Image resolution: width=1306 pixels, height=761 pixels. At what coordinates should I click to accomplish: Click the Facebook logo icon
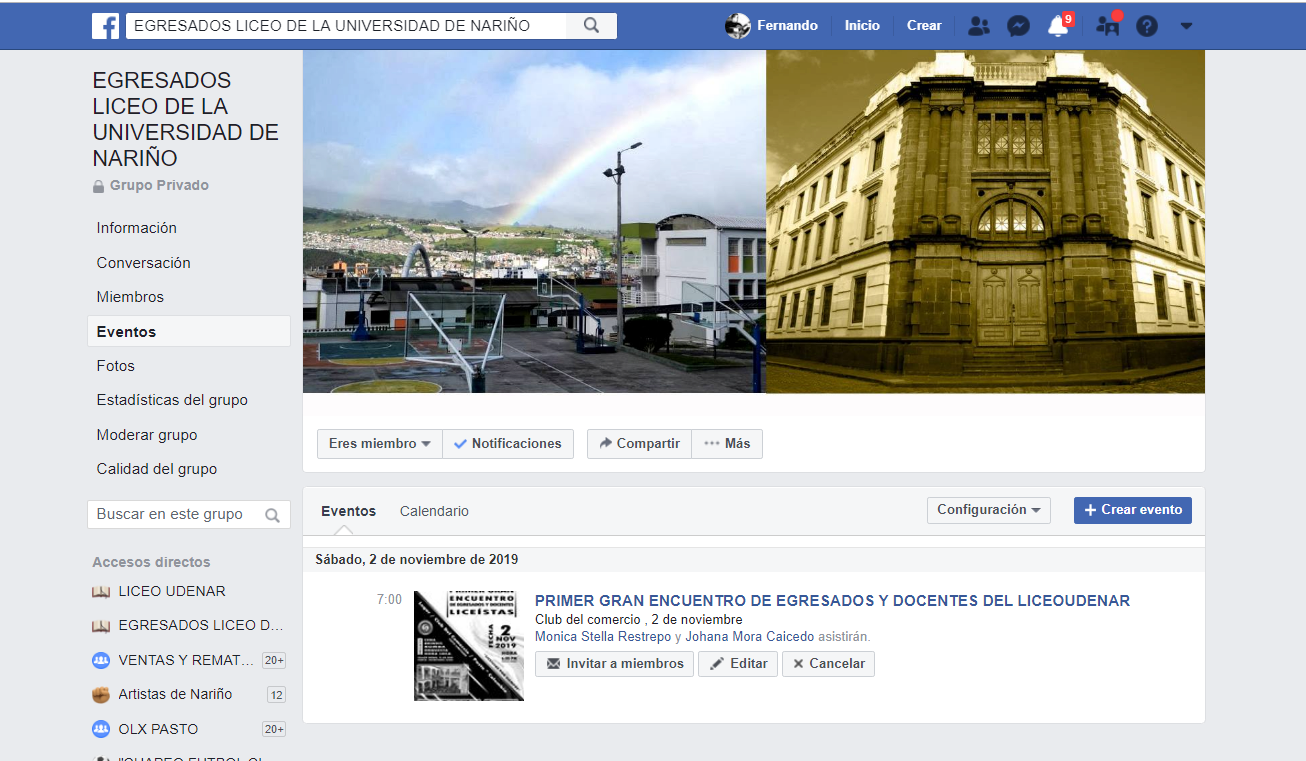click(x=105, y=26)
